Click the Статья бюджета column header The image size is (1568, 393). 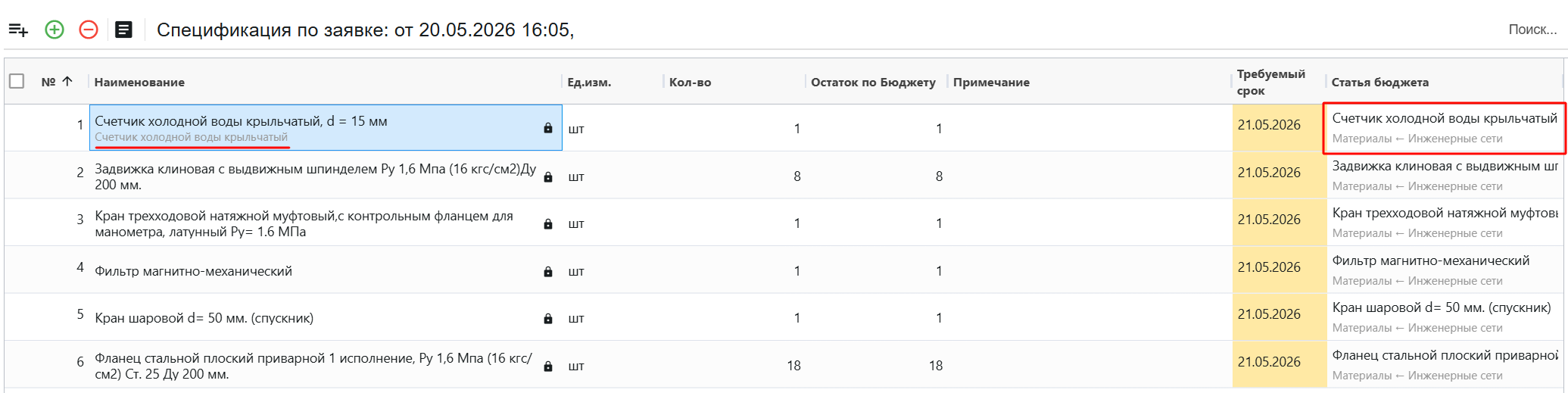pos(1380,82)
